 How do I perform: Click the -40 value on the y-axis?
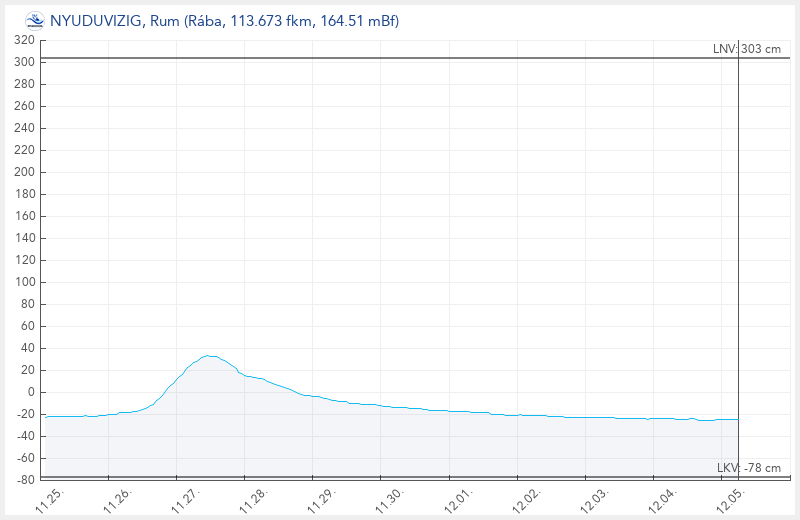25,436
